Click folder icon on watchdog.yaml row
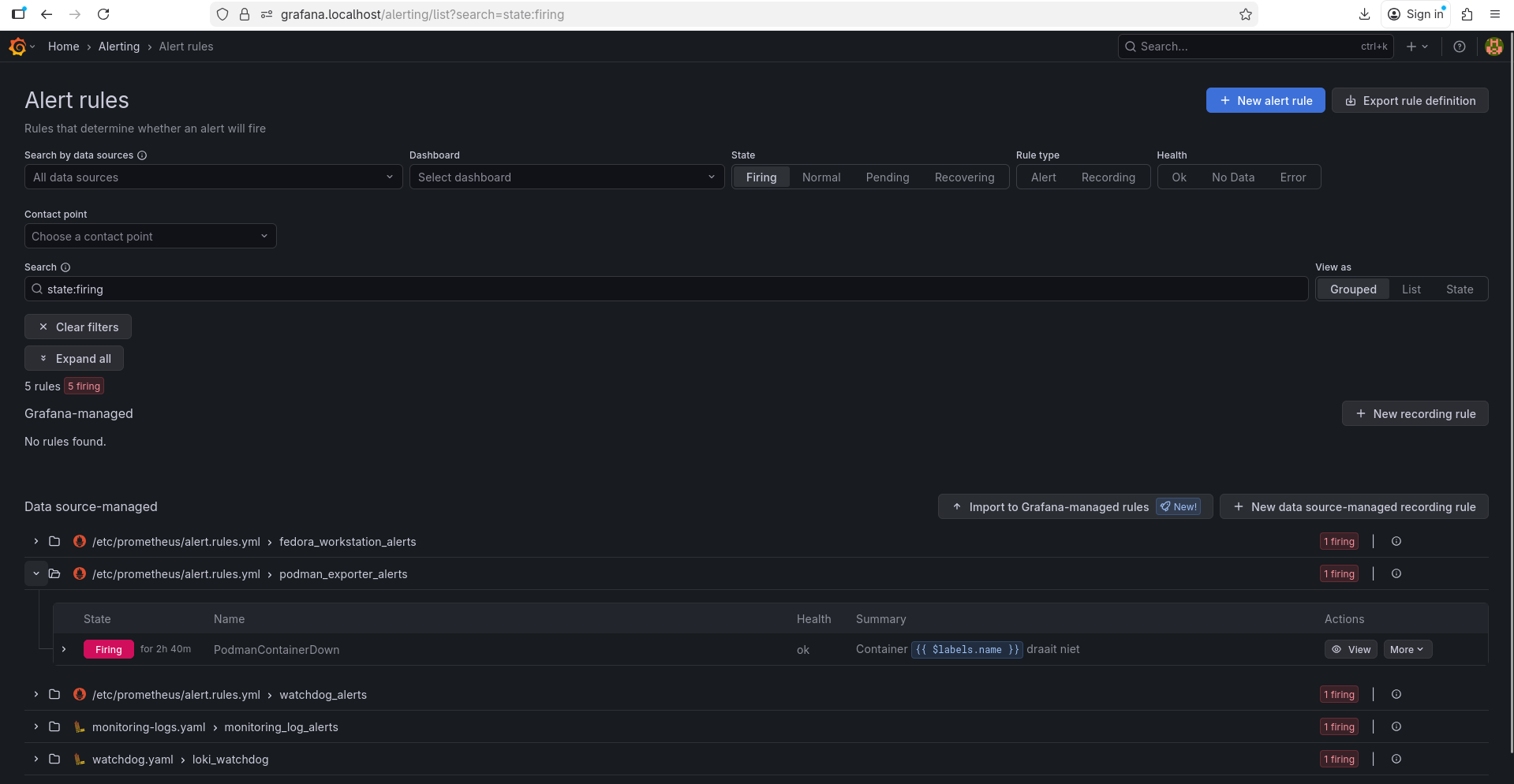Screen dimensions: 1514x784 click(x=54, y=759)
